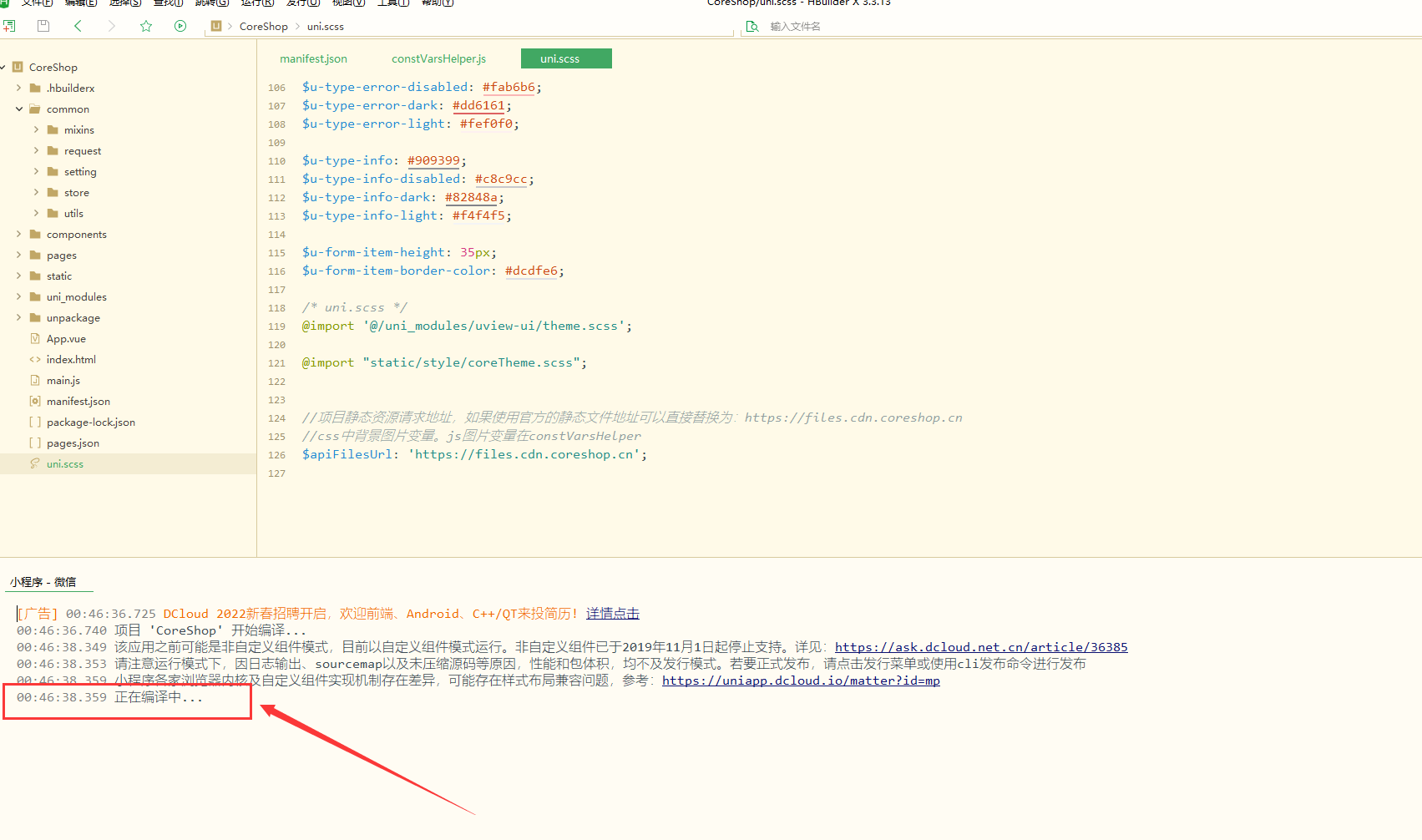Select the 小程序 - 微信 console tab
1422x840 pixels.
(x=43, y=582)
